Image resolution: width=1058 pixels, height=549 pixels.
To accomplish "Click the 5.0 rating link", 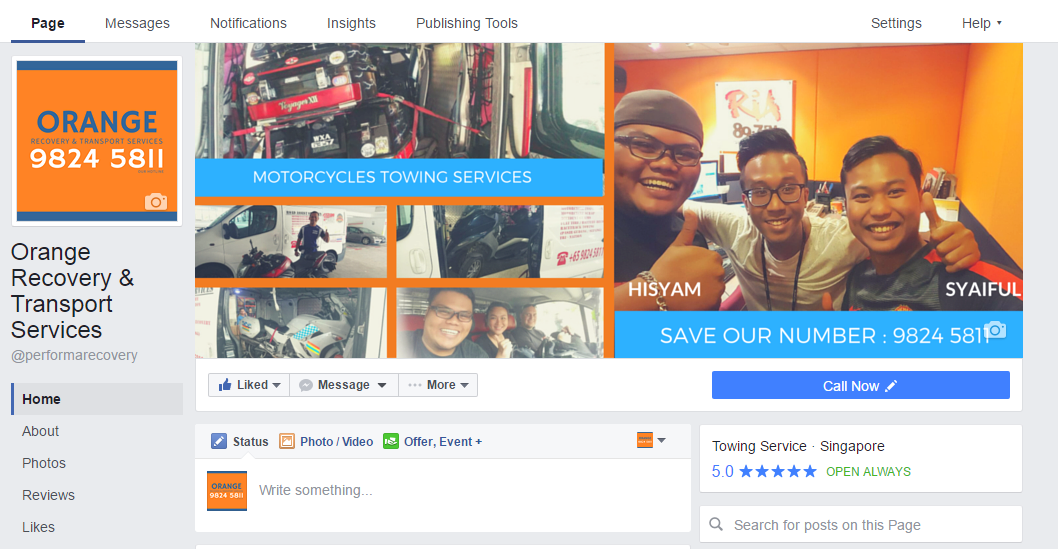I will pos(723,471).
